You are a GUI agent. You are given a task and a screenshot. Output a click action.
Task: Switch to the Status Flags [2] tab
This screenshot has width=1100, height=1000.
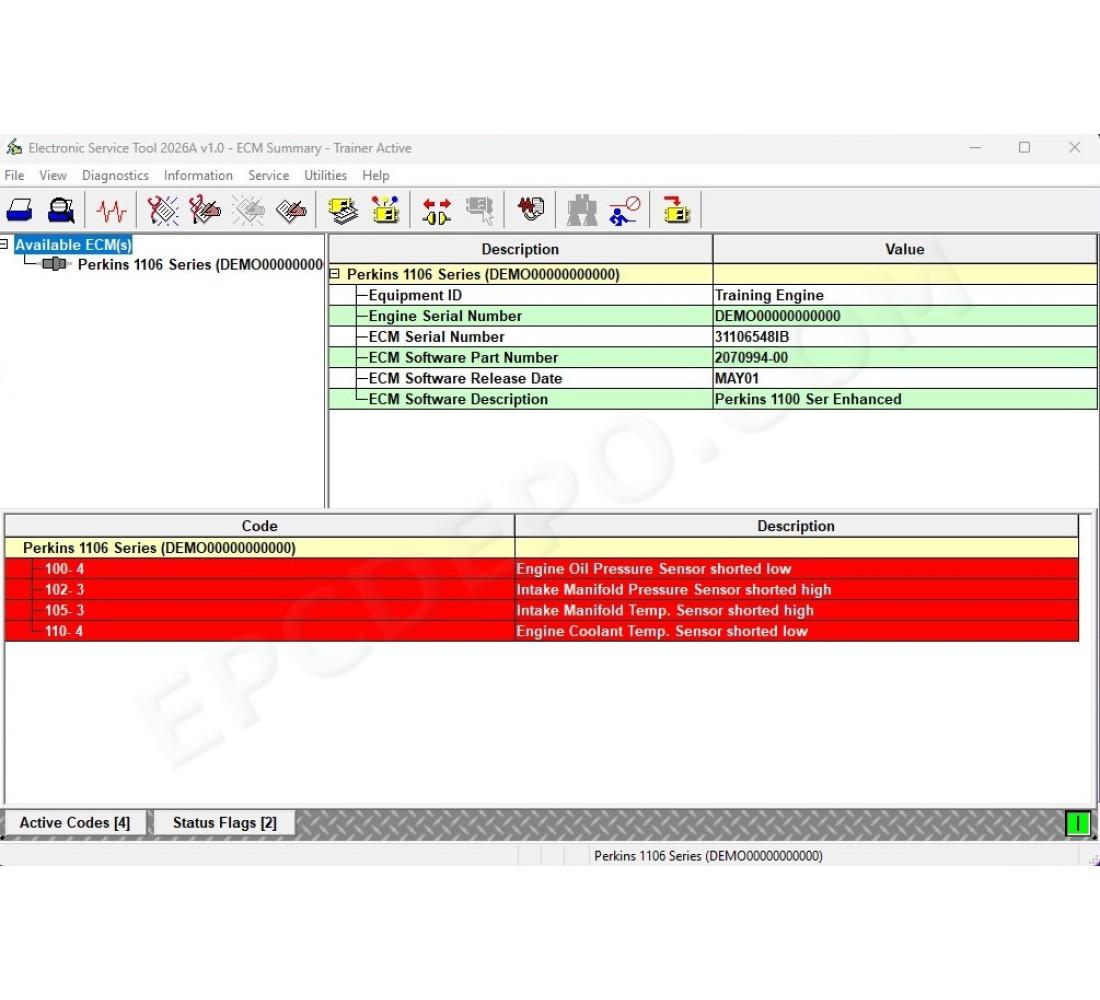coord(224,822)
